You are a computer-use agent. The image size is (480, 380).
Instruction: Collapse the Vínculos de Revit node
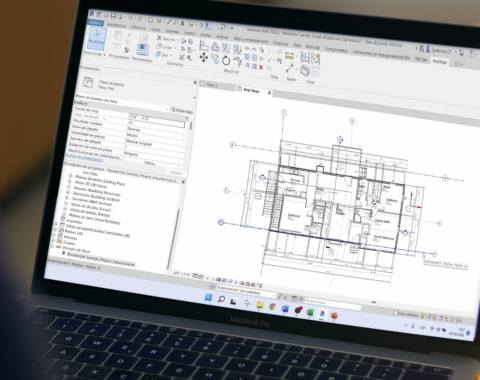(52, 246)
